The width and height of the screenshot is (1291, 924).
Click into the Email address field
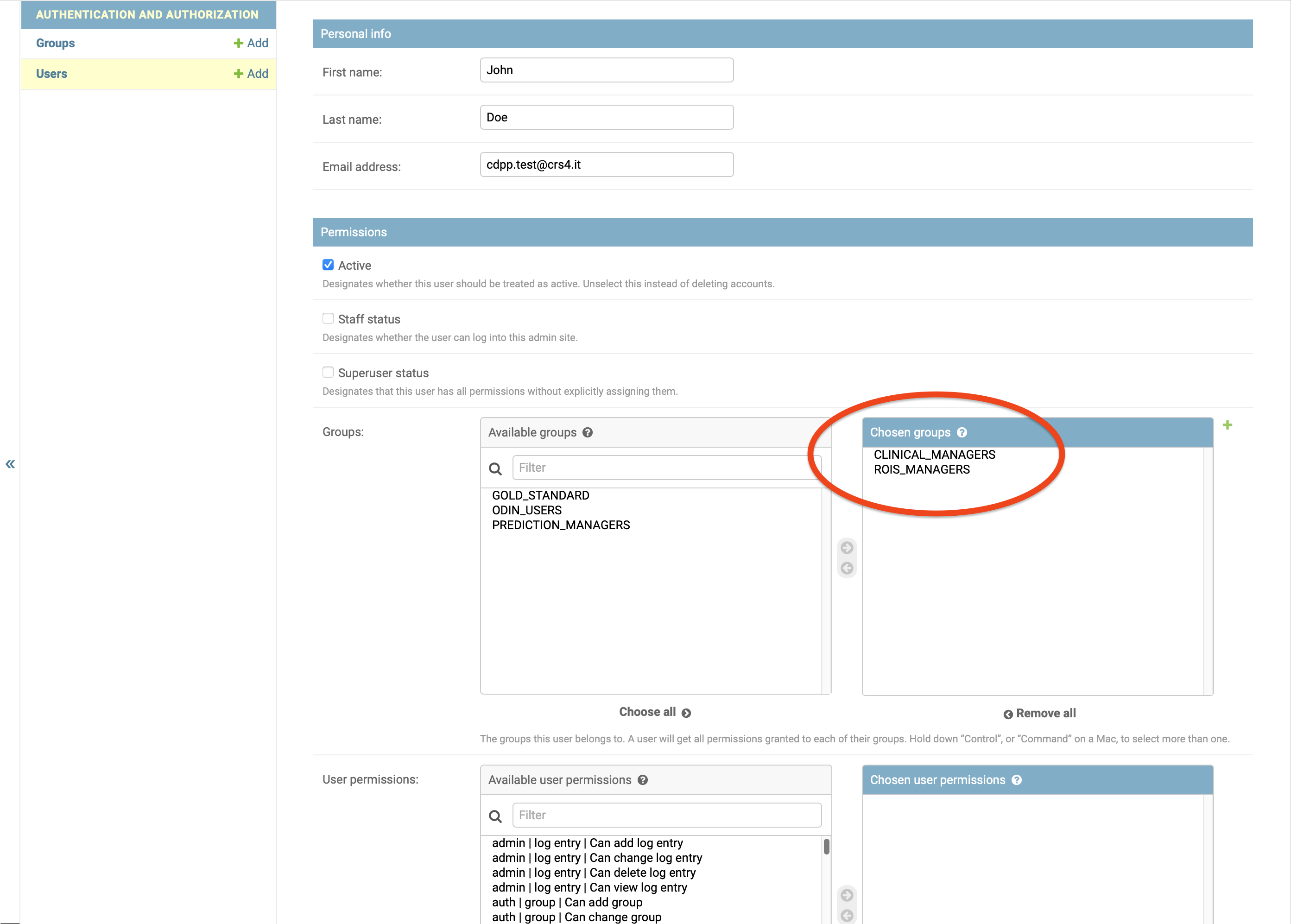pos(607,165)
